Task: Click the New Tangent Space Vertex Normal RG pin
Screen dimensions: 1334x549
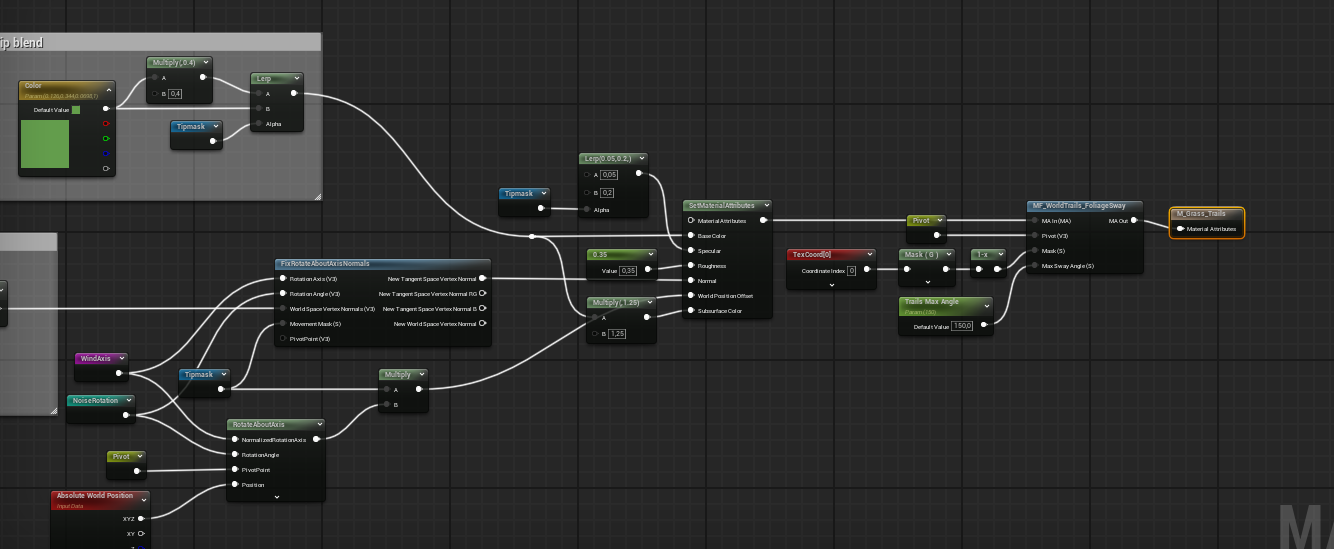Action: (483, 293)
